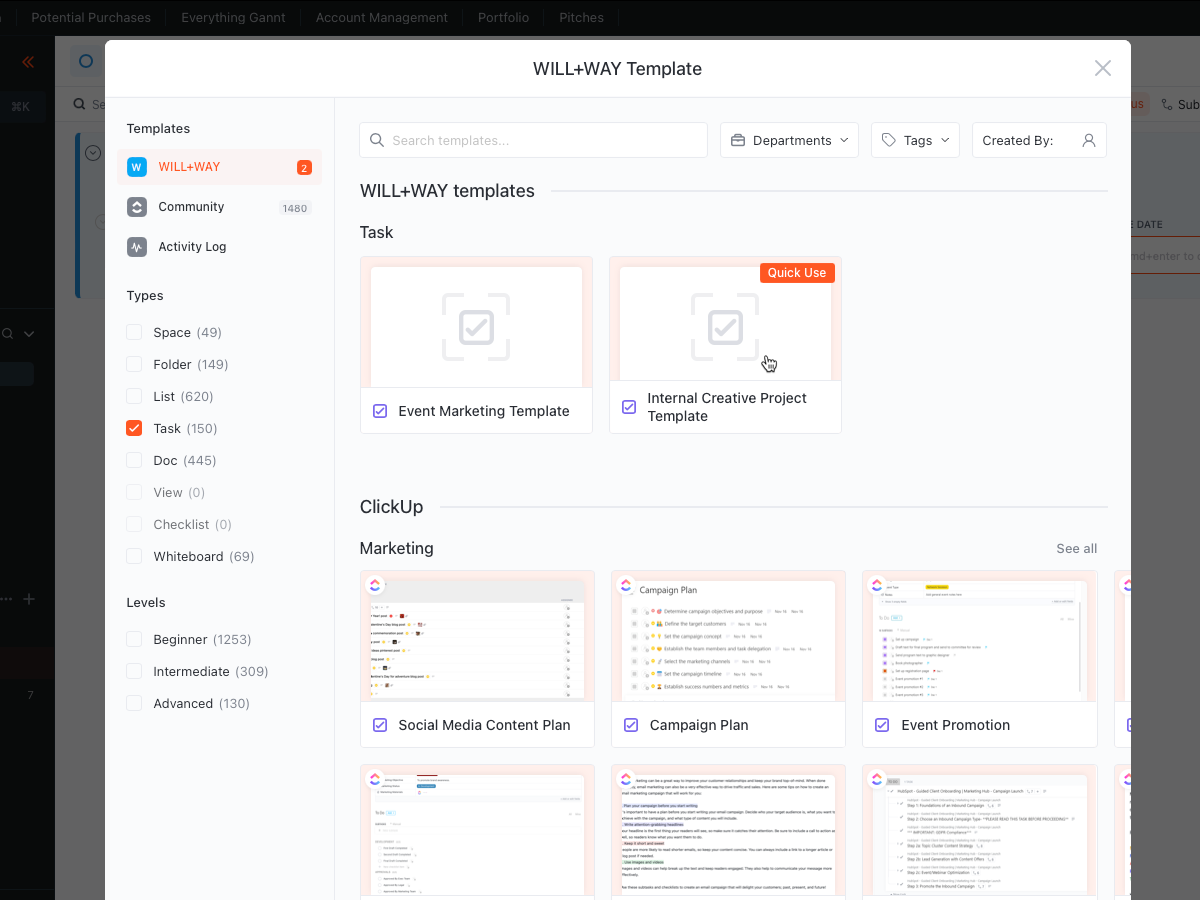Click the Search templates input field
1200x900 pixels.
(x=533, y=140)
